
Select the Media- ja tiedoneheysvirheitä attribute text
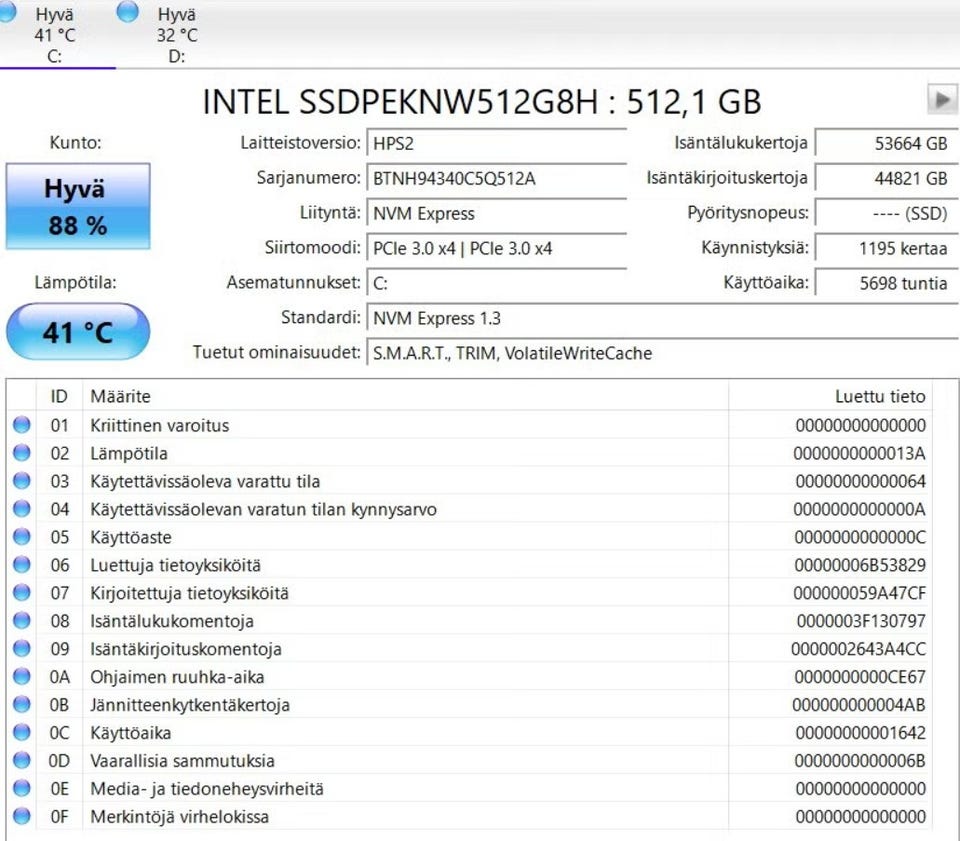tap(207, 789)
